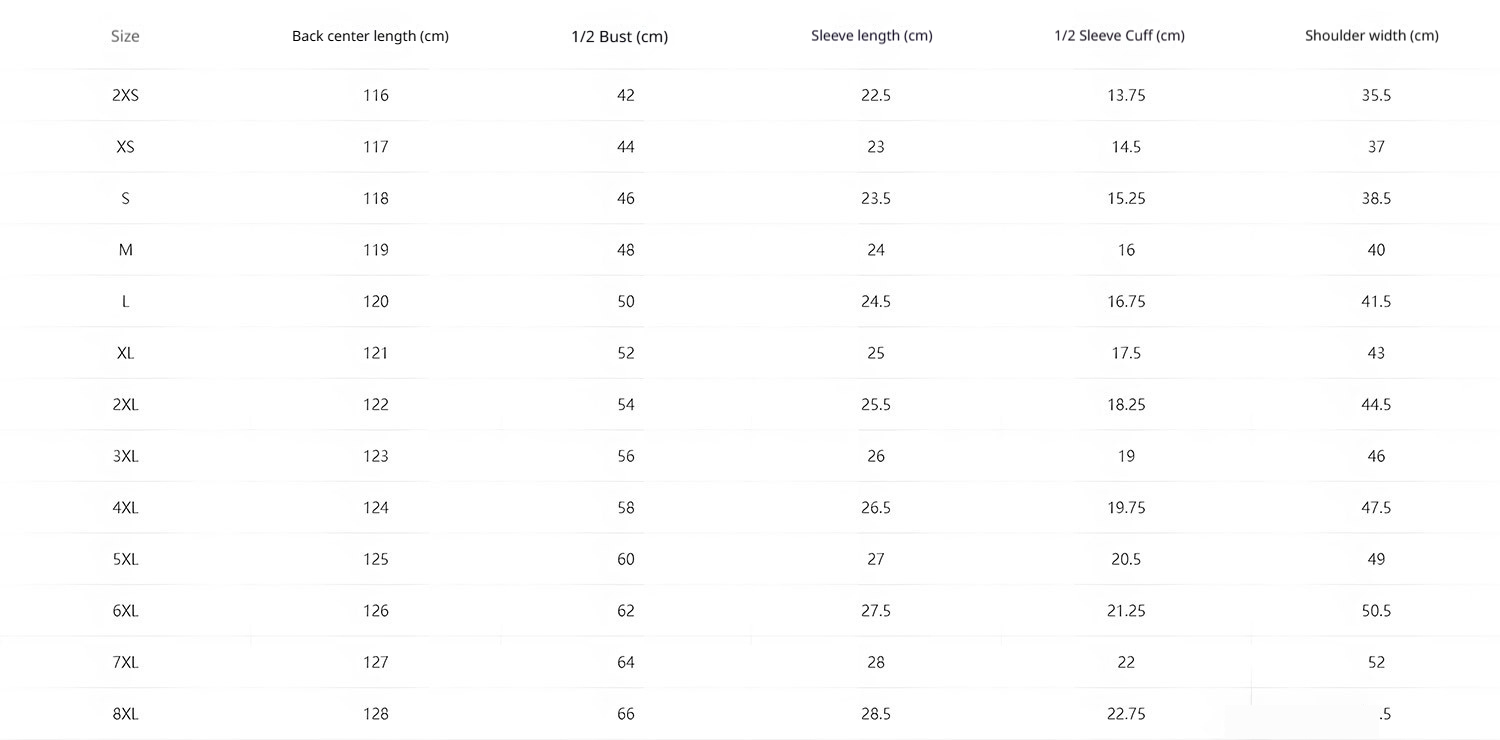The height and width of the screenshot is (740, 1500).
Task: Click sleeve length value 25.5
Action: 876,404
